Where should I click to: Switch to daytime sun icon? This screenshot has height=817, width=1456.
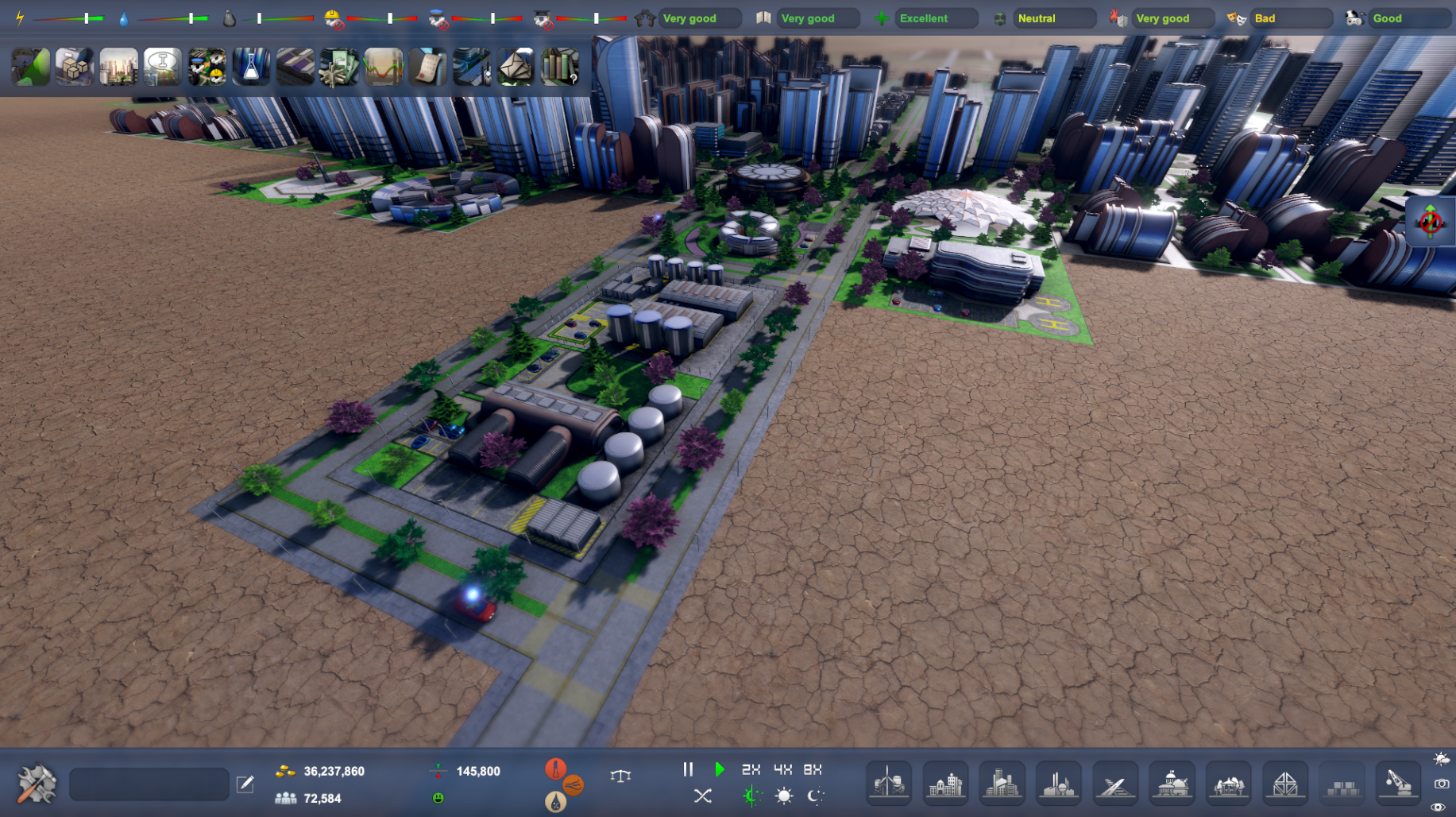point(783,796)
